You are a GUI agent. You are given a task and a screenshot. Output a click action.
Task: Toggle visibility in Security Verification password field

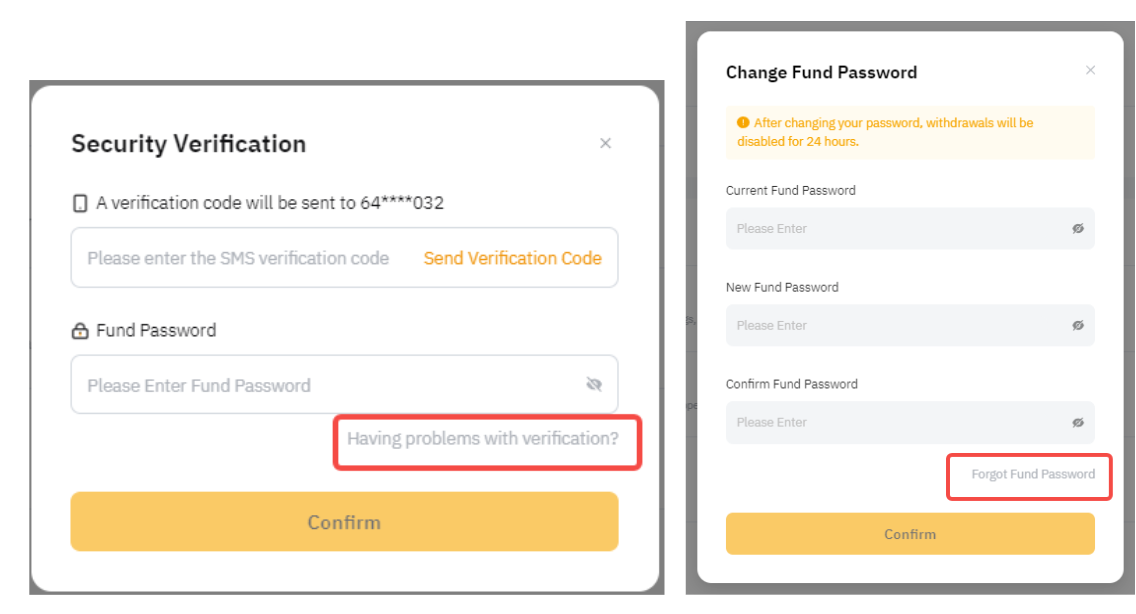pyautogui.click(x=594, y=385)
